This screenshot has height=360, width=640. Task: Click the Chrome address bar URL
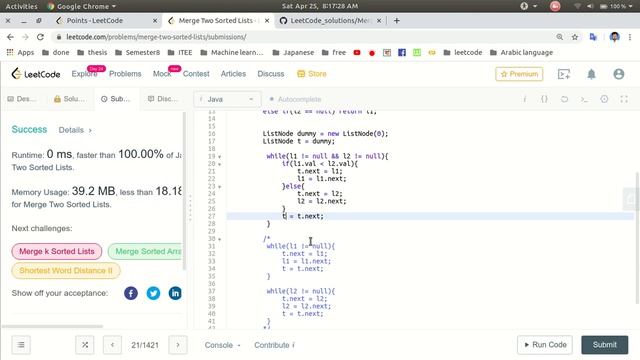click(x=156, y=37)
